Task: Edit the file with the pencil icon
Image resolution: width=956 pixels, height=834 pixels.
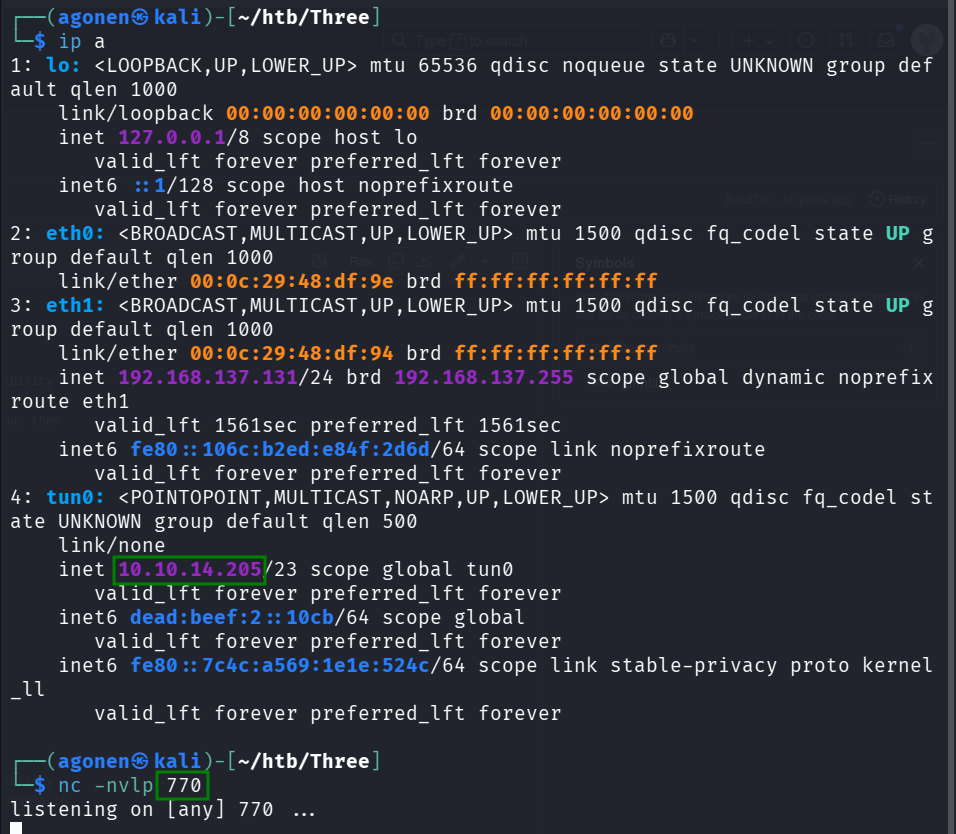Action: pos(455,261)
